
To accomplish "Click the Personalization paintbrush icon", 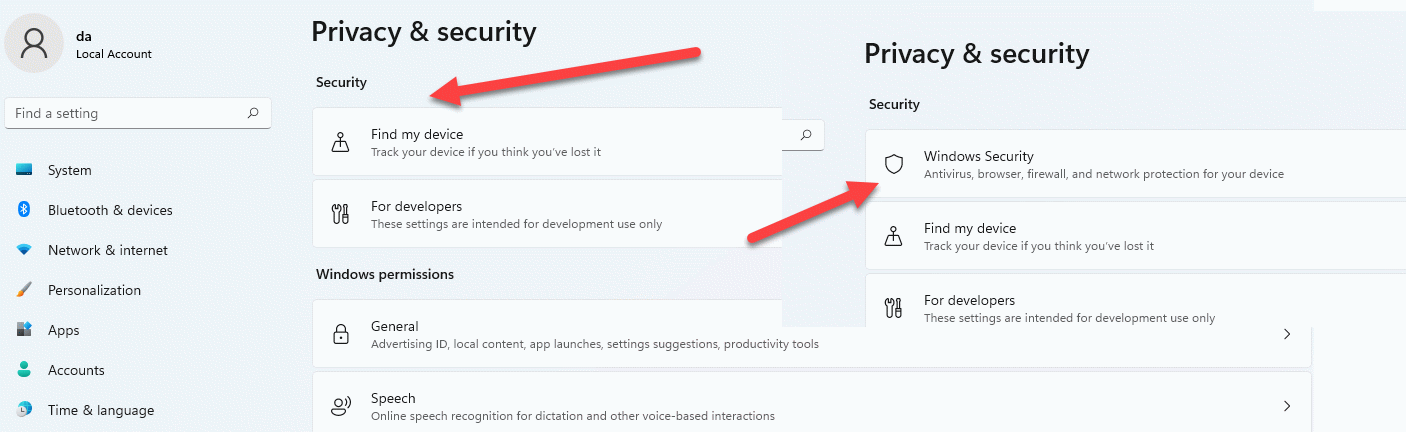I will (25, 290).
